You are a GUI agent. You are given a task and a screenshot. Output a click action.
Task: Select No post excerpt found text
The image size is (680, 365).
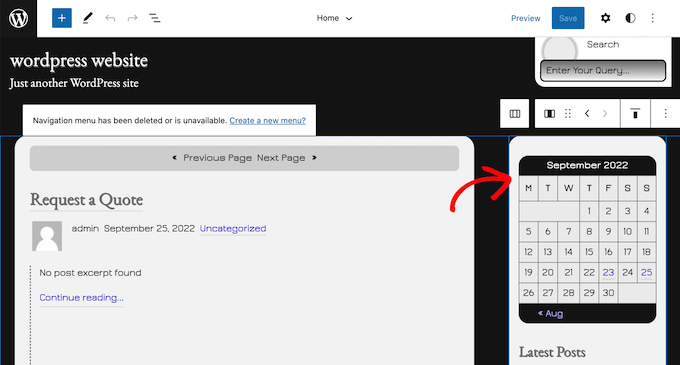pyautogui.click(x=90, y=273)
